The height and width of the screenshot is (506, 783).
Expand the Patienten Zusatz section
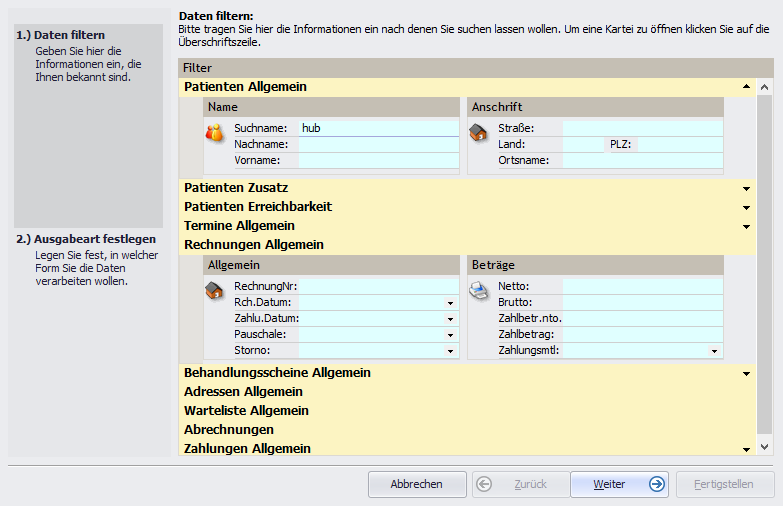pos(746,188)
